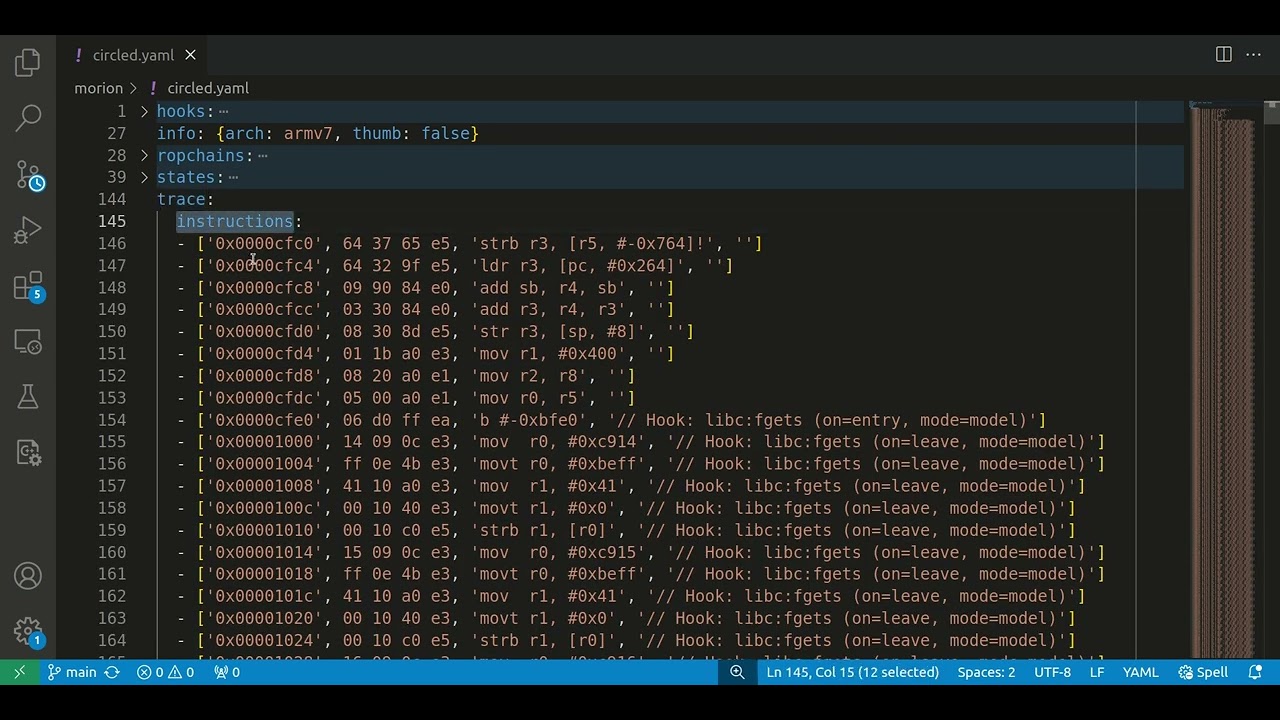Click address '0x00001018' text
Viewport: 1280px width, 720px height.
[x=264, y=574]
